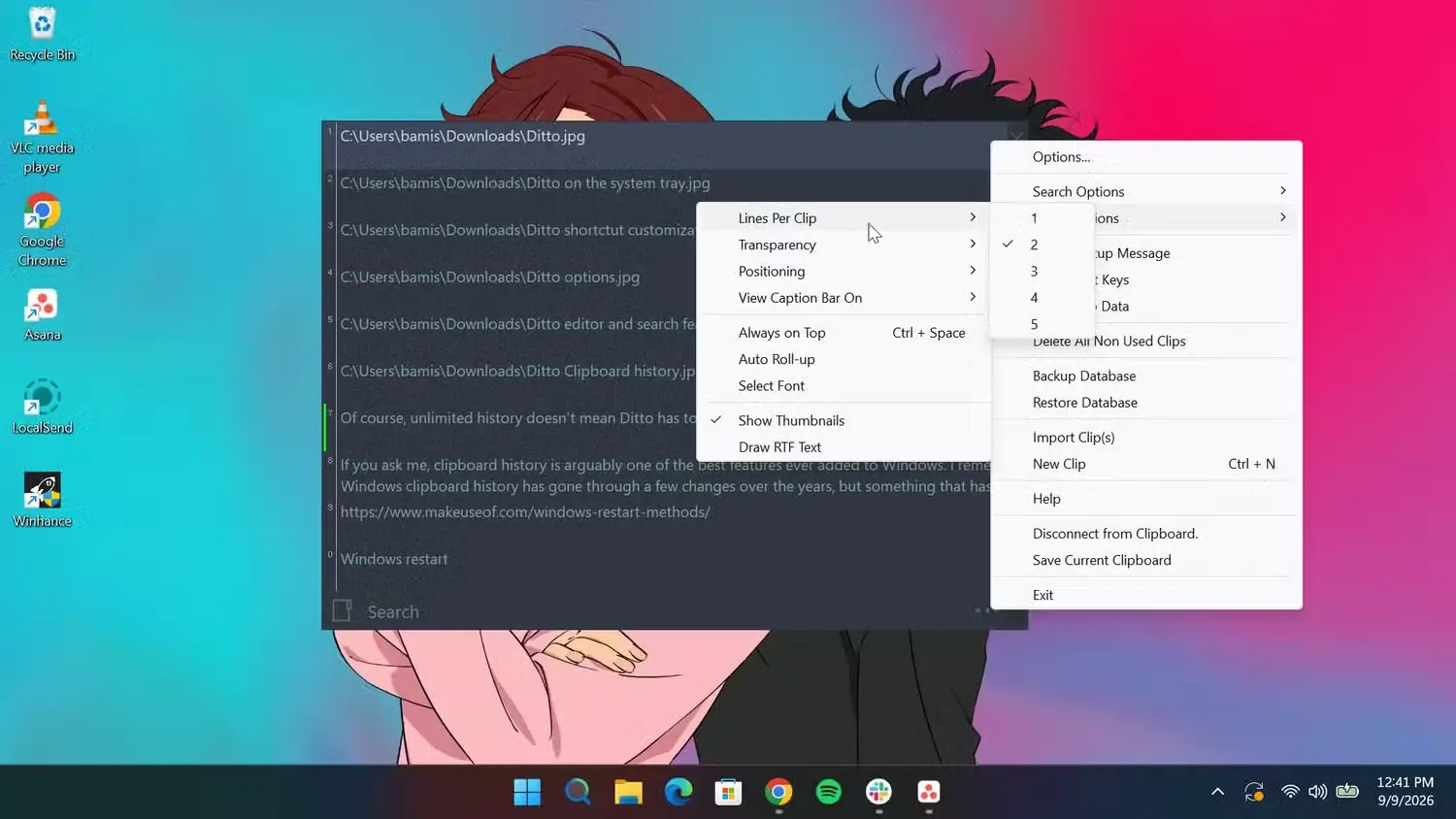The width and height of the screenshot is (1456, 819).
Task: Open the Select Font menu item
Action: click(x=844, y=386)
